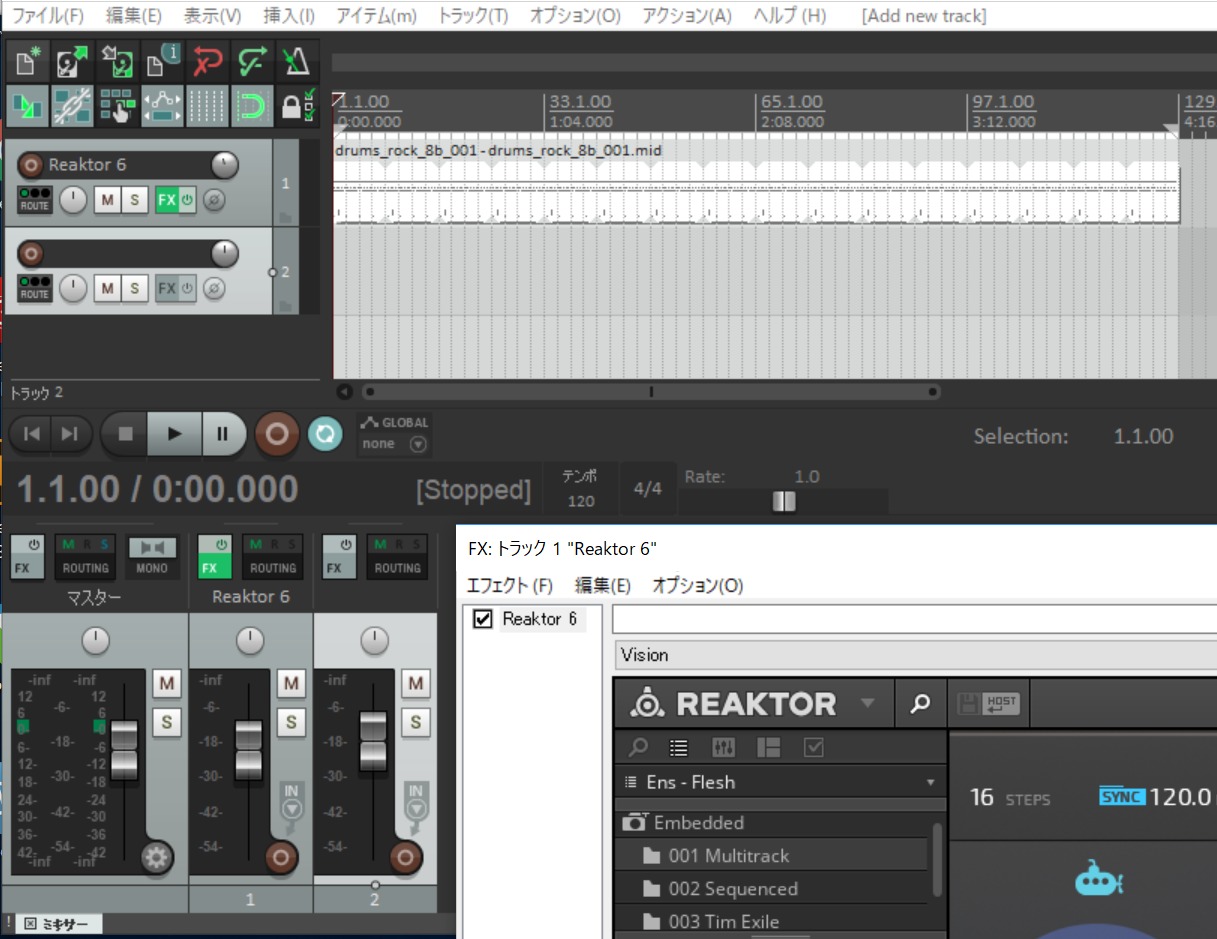This screenshot has height=939, width=1217.
Task: Click the Stop transport button
Action: coord(125,434)
